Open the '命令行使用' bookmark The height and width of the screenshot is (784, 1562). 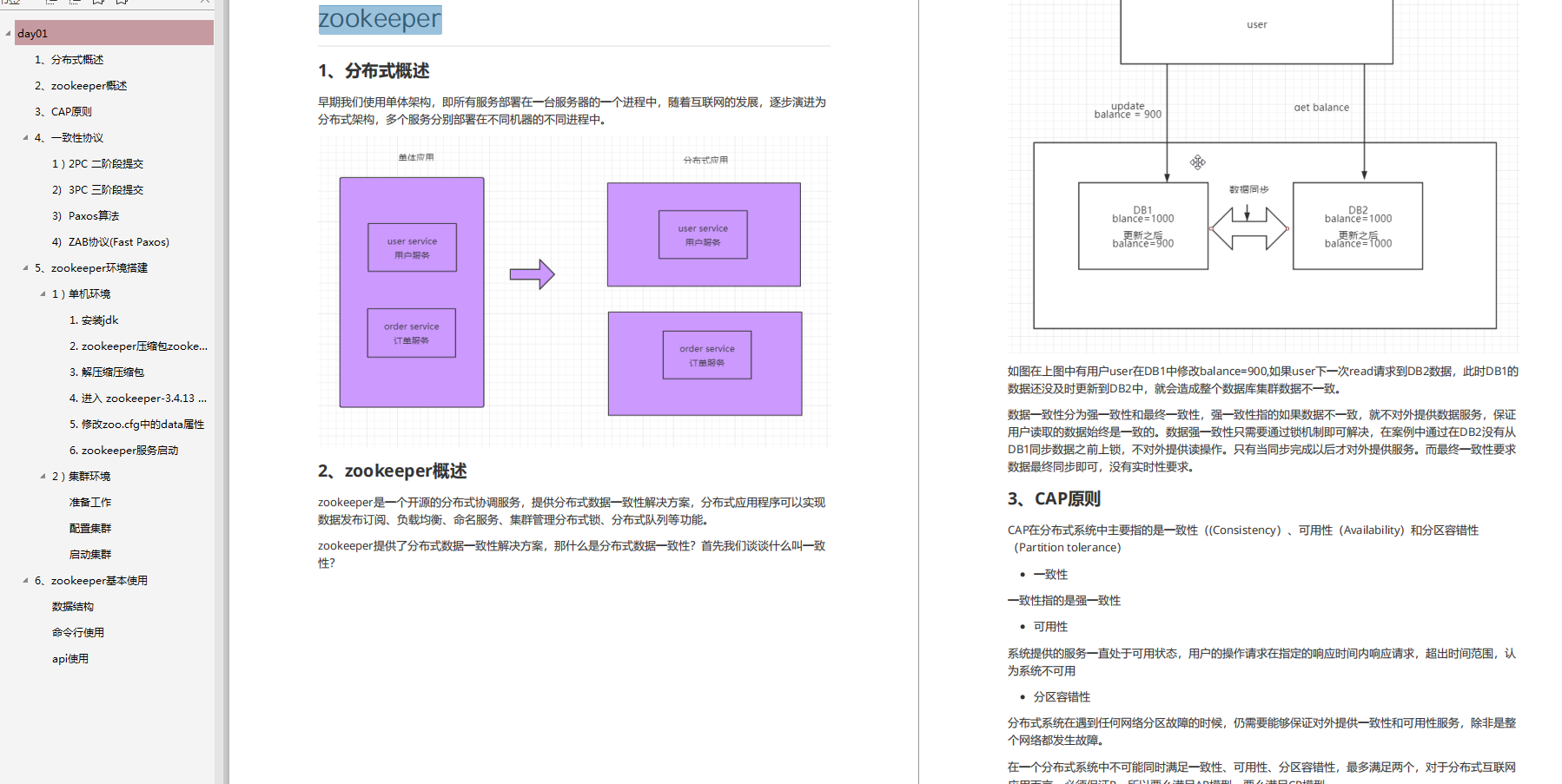click(x=78, y=633)
